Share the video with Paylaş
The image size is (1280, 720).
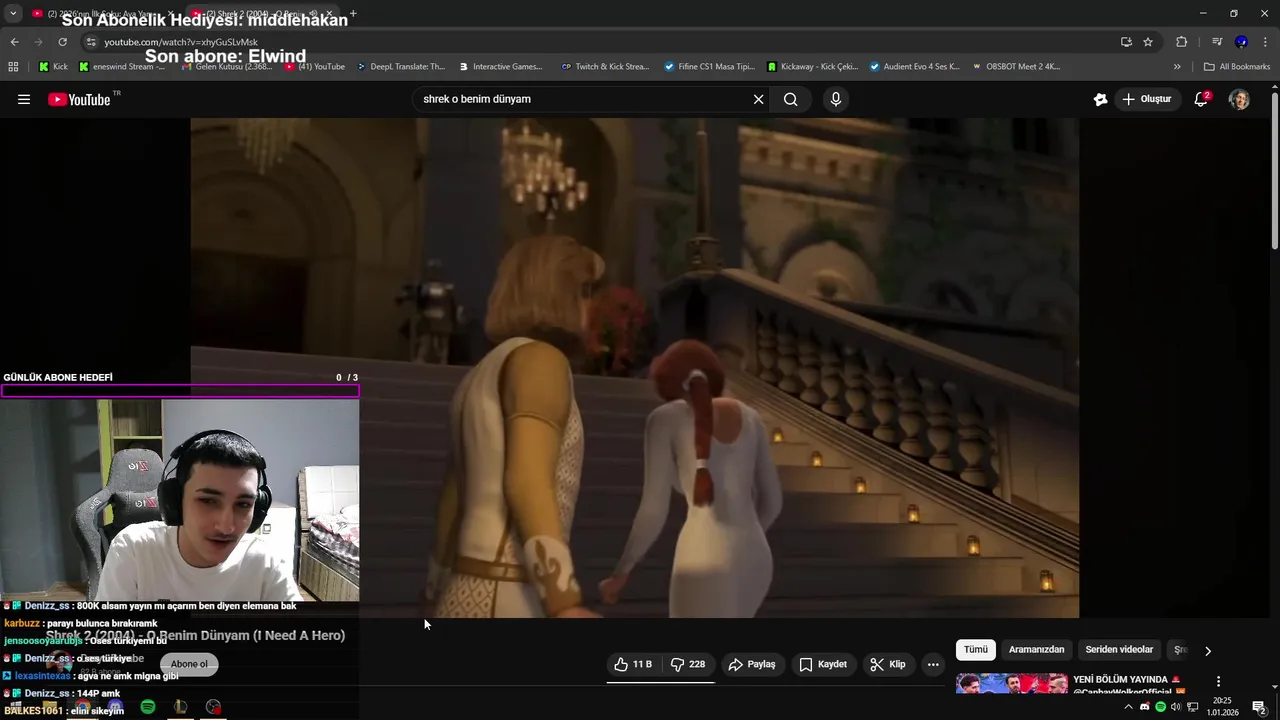[752, 664]
